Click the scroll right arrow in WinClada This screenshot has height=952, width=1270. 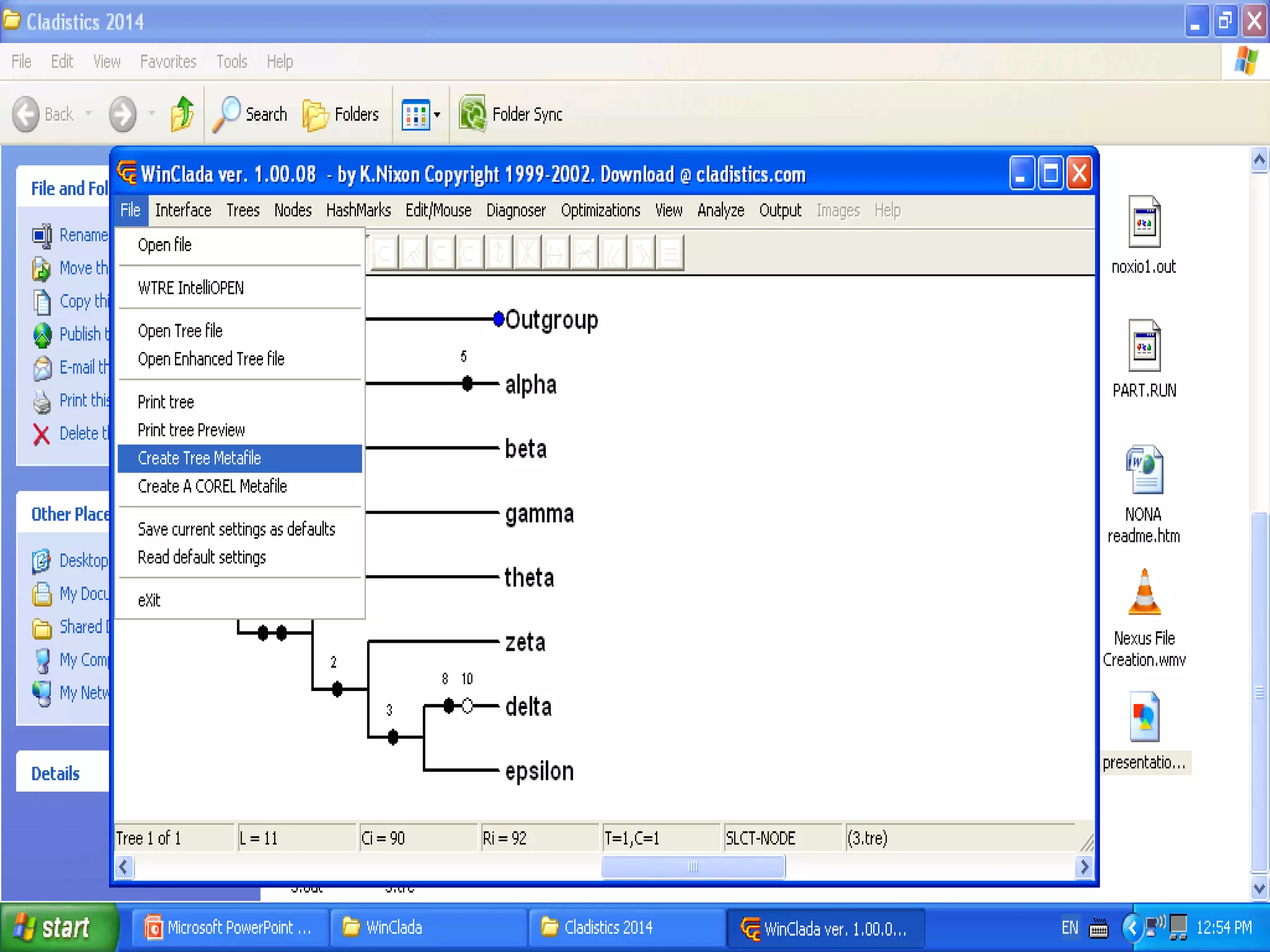[1083, 866]
